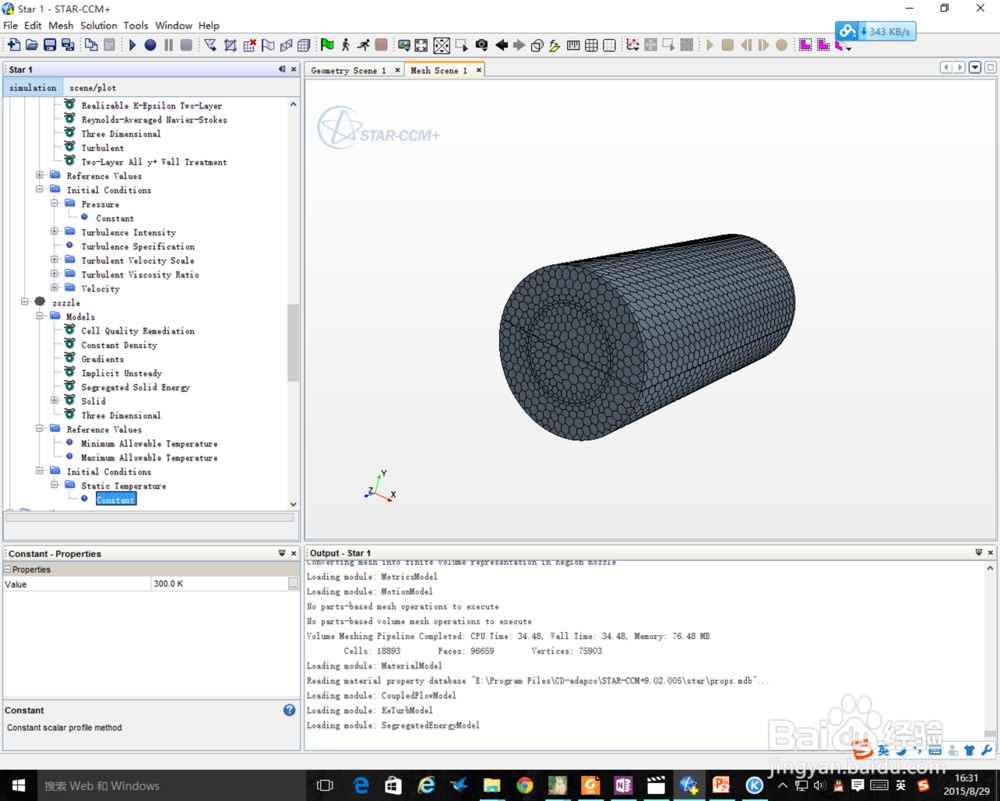1000x801 pixels.
Task: Close the Output - Star 1 panel
Action: (x=990, y=552)
